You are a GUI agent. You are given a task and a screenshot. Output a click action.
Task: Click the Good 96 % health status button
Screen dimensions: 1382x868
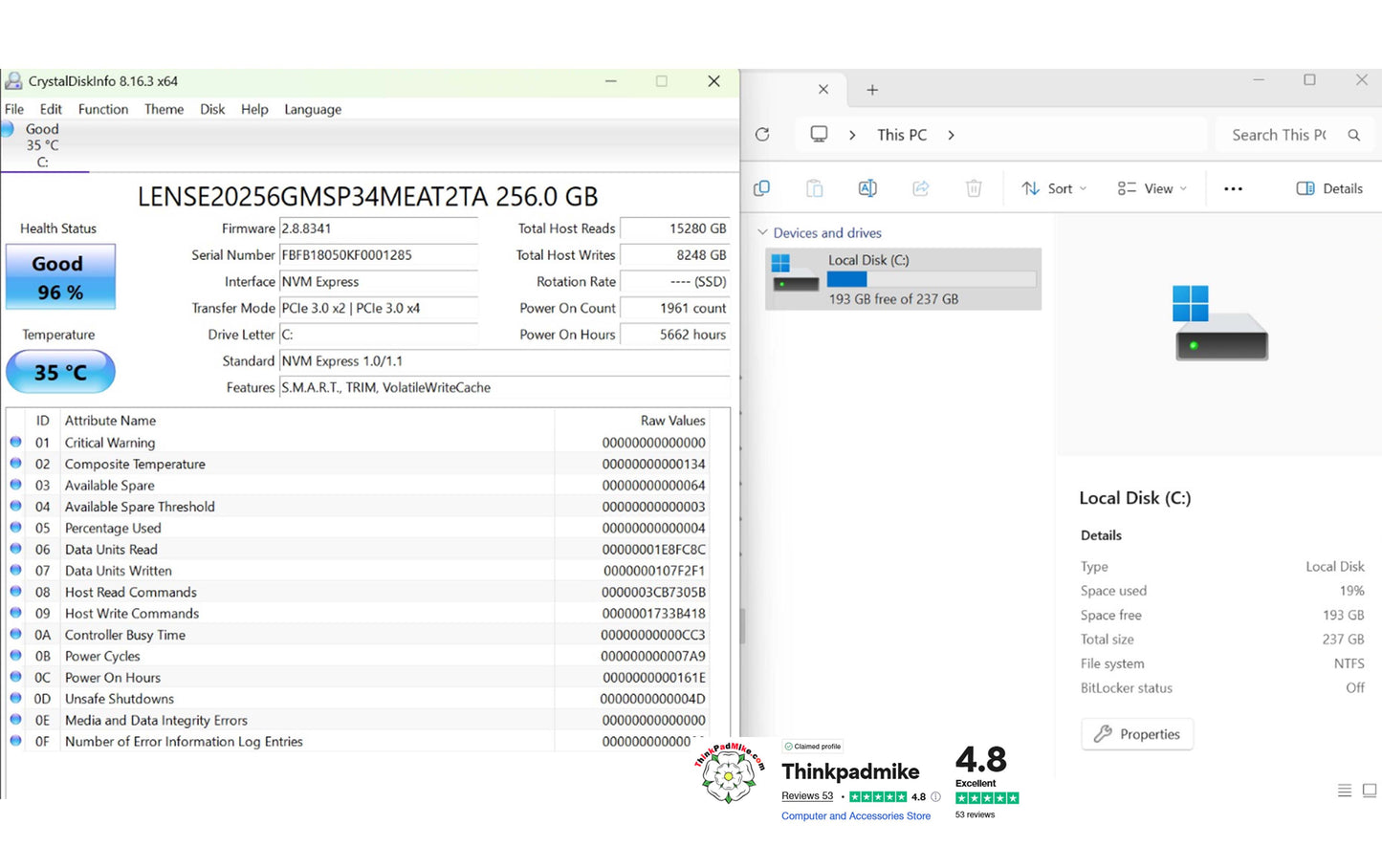60,276
